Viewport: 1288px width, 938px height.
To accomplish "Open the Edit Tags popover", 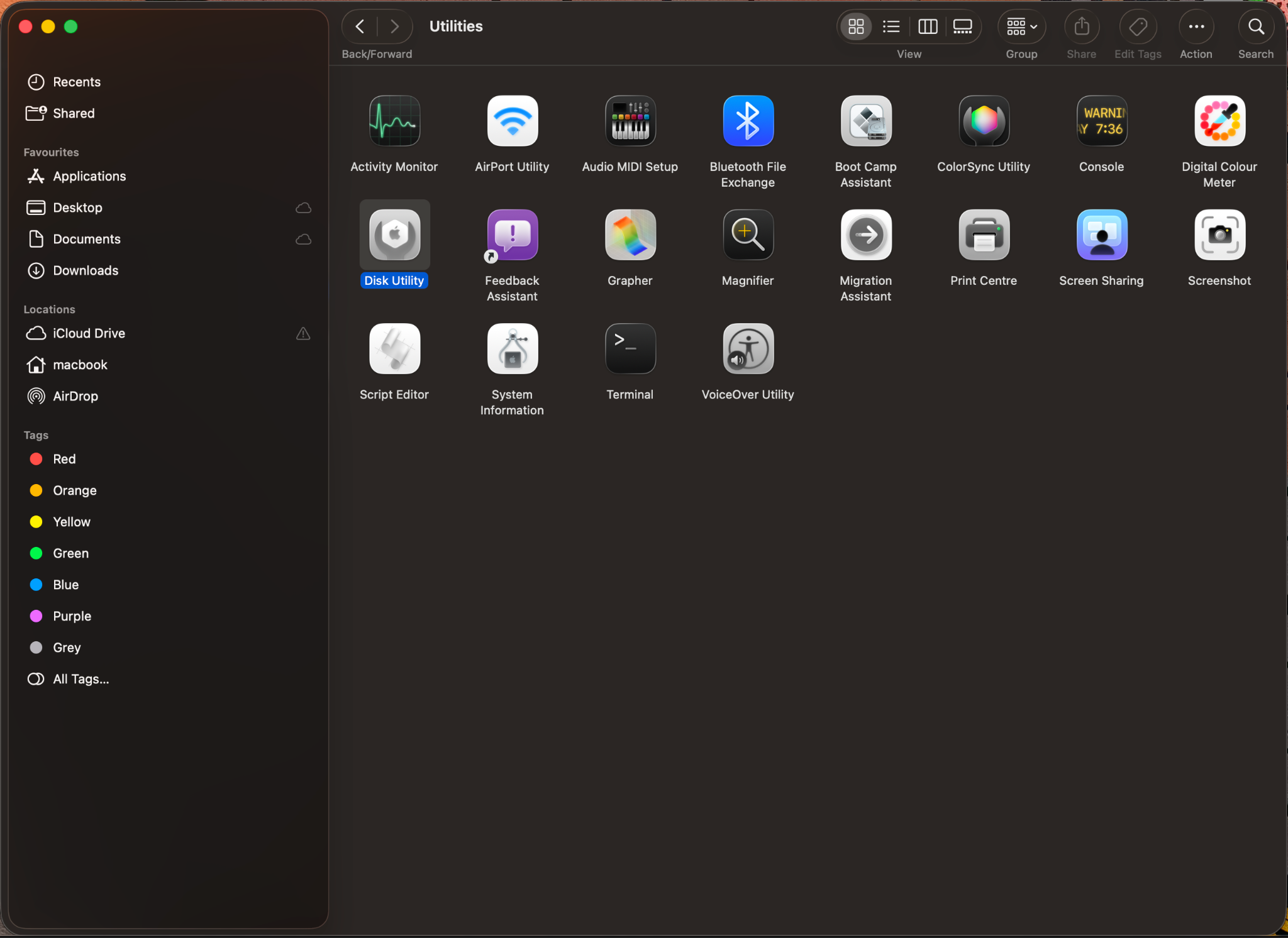I will pos(1138,26).
